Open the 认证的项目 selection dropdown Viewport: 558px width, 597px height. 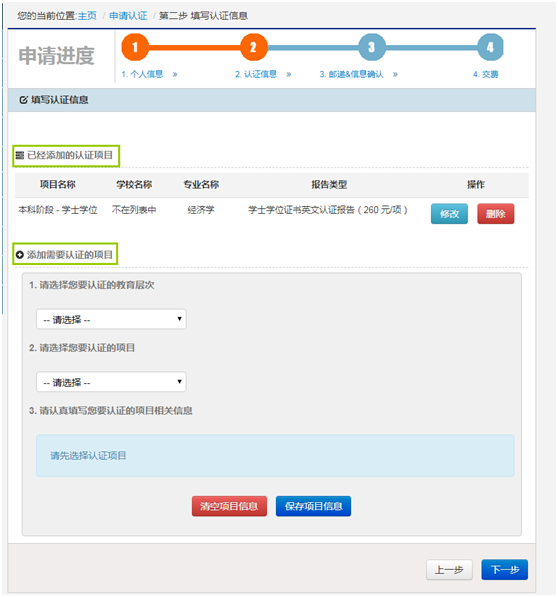111,382
